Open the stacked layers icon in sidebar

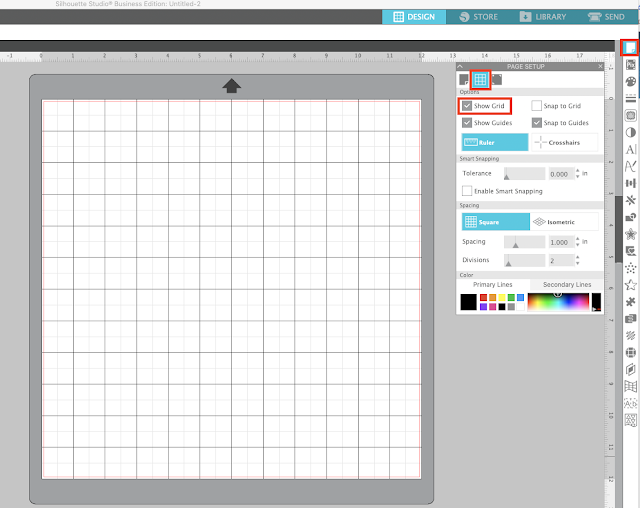point(631,318)
